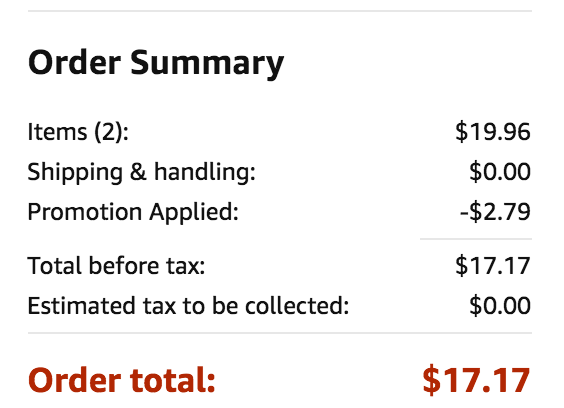564x408 pixels.
Task: Click the red $17.17 order total
Action: (477, 380)
